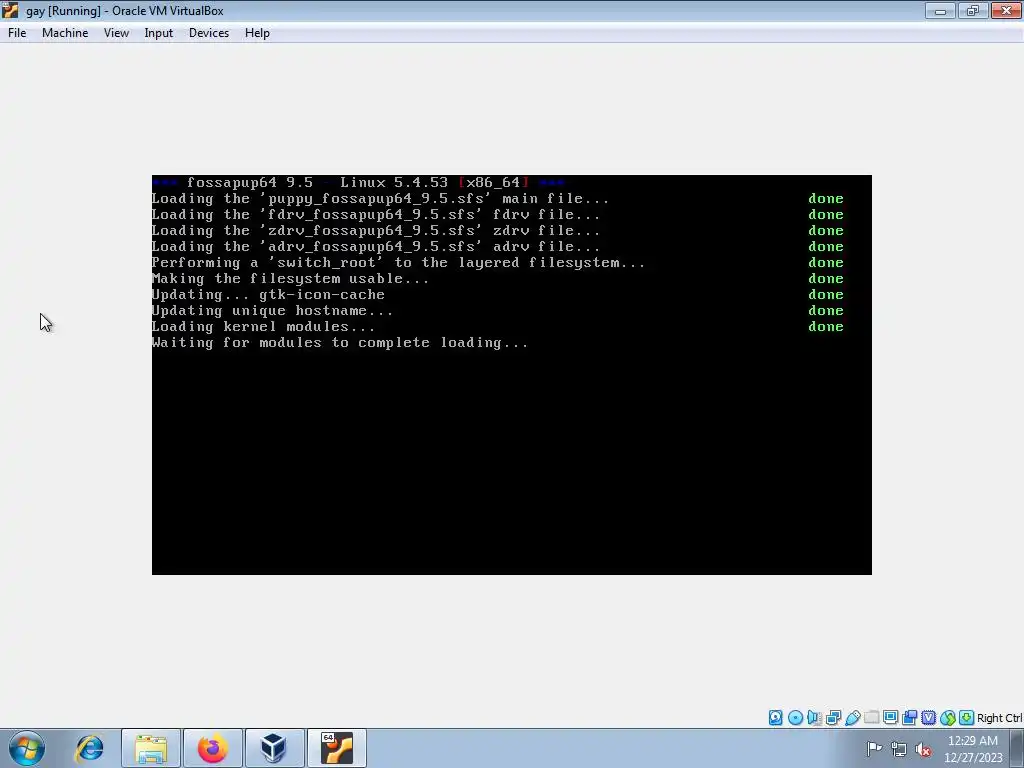
Task: Click the fdrv_fossapup64_9.5.sfs loading line
Action: pos(376,215)
